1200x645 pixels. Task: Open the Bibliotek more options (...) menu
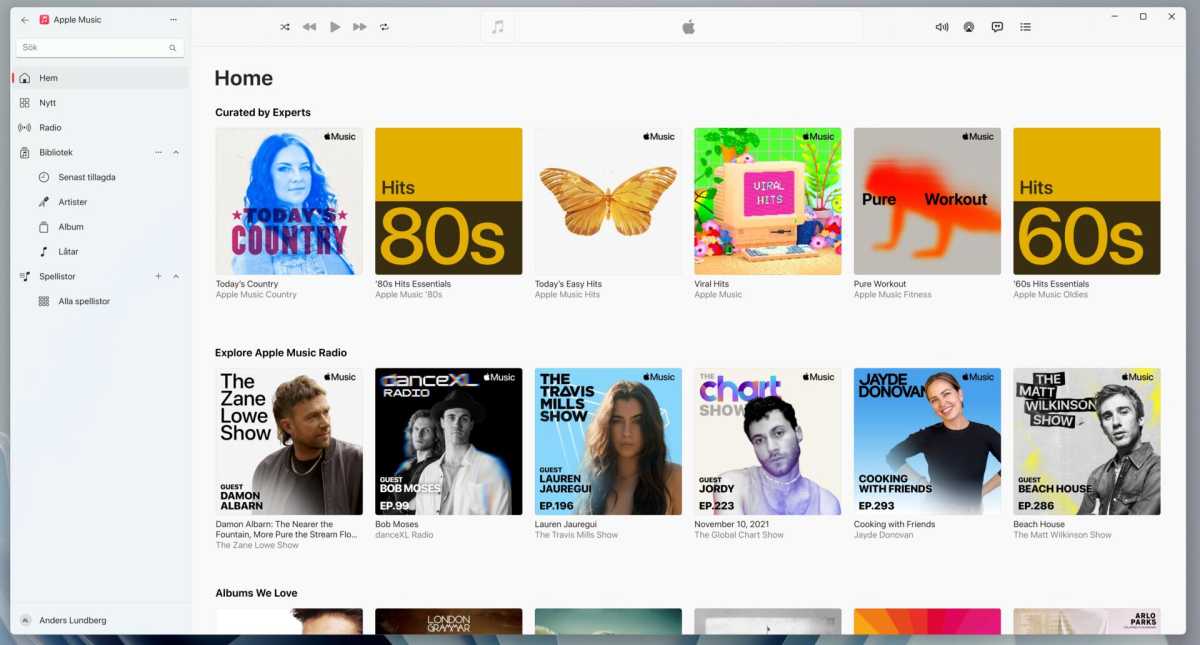[x=157, y=152]
